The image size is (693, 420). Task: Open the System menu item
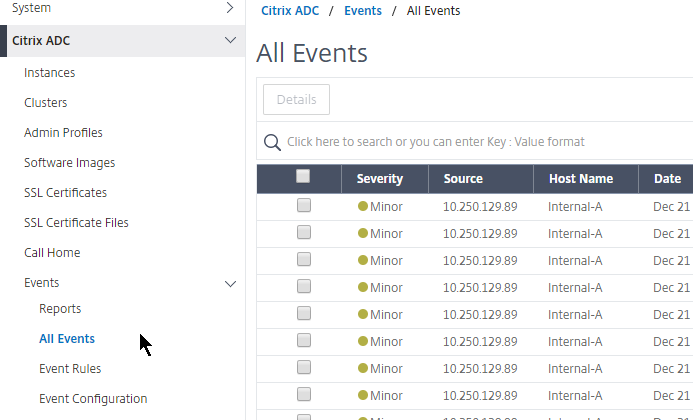point(31,8)
